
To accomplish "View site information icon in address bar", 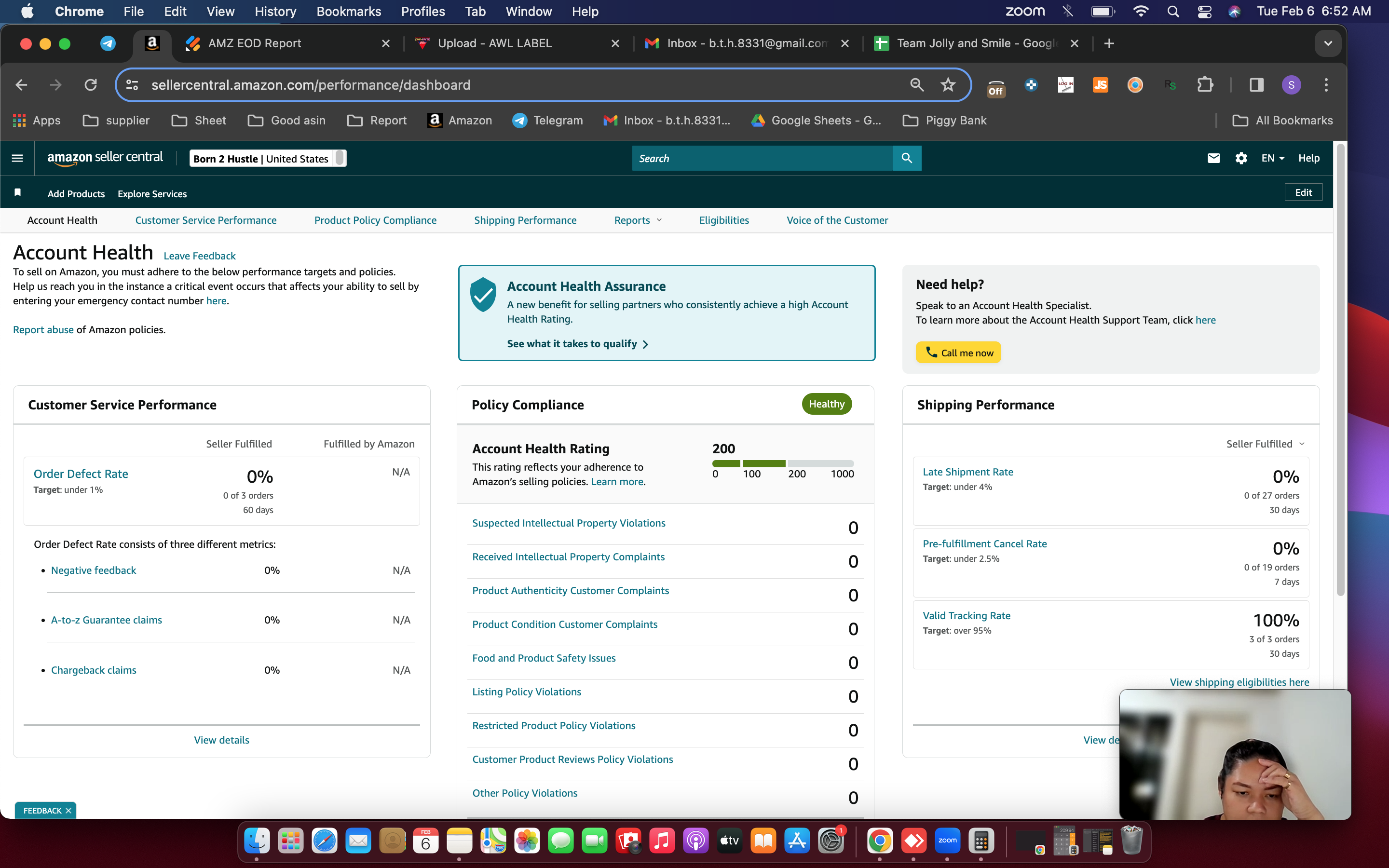I will click(132, 85).
